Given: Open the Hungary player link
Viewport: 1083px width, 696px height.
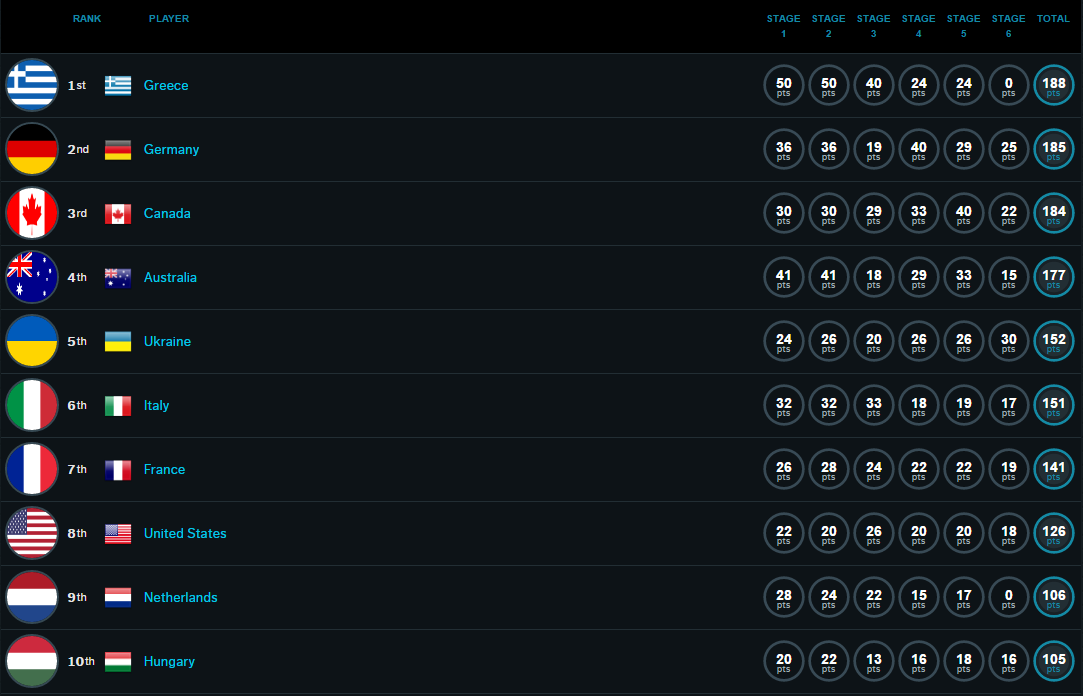Looking at the screenshot, I should click(x=169, y=661).
